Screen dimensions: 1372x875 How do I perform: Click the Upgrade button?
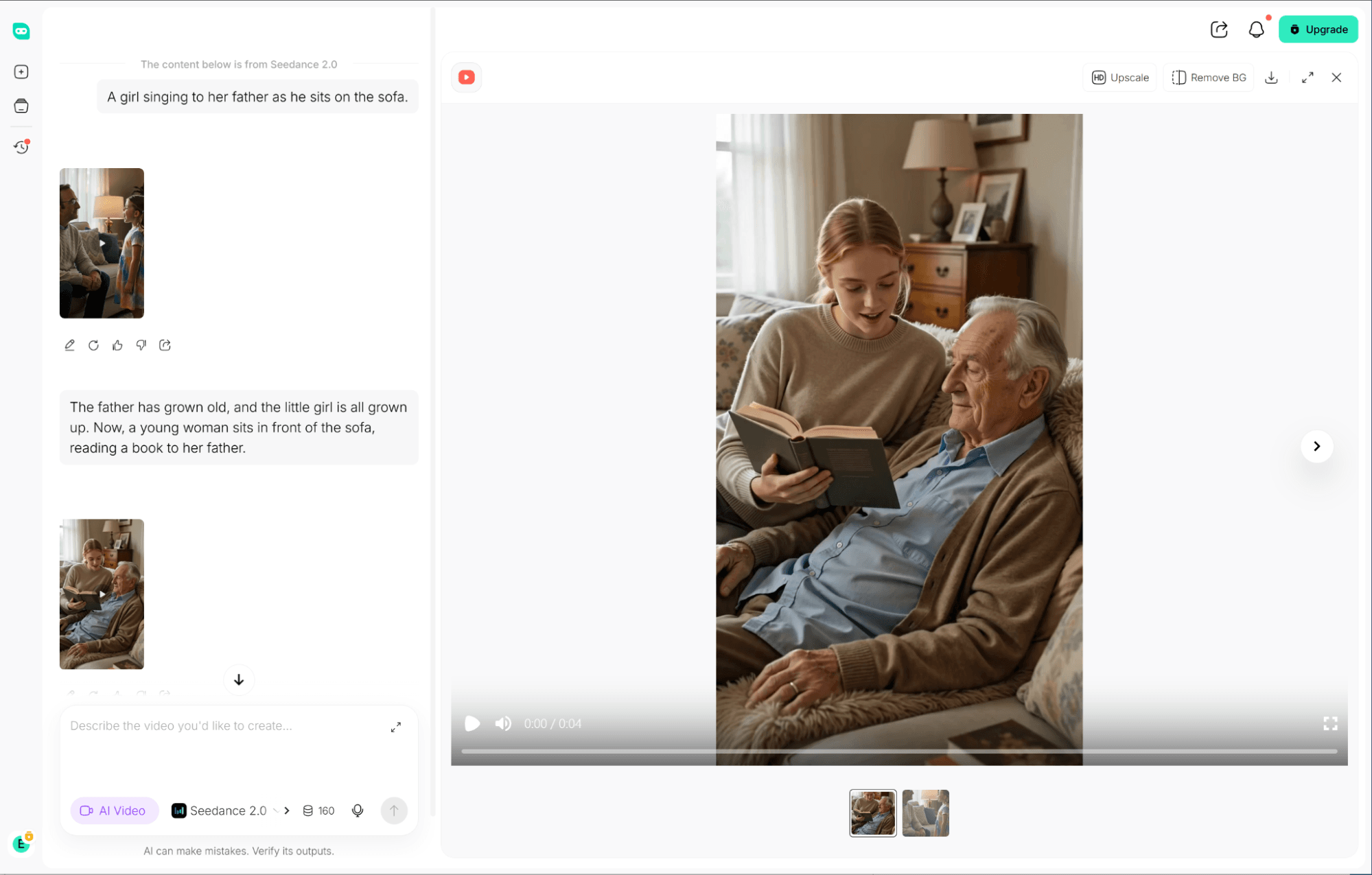click(x=1318, y=30)
